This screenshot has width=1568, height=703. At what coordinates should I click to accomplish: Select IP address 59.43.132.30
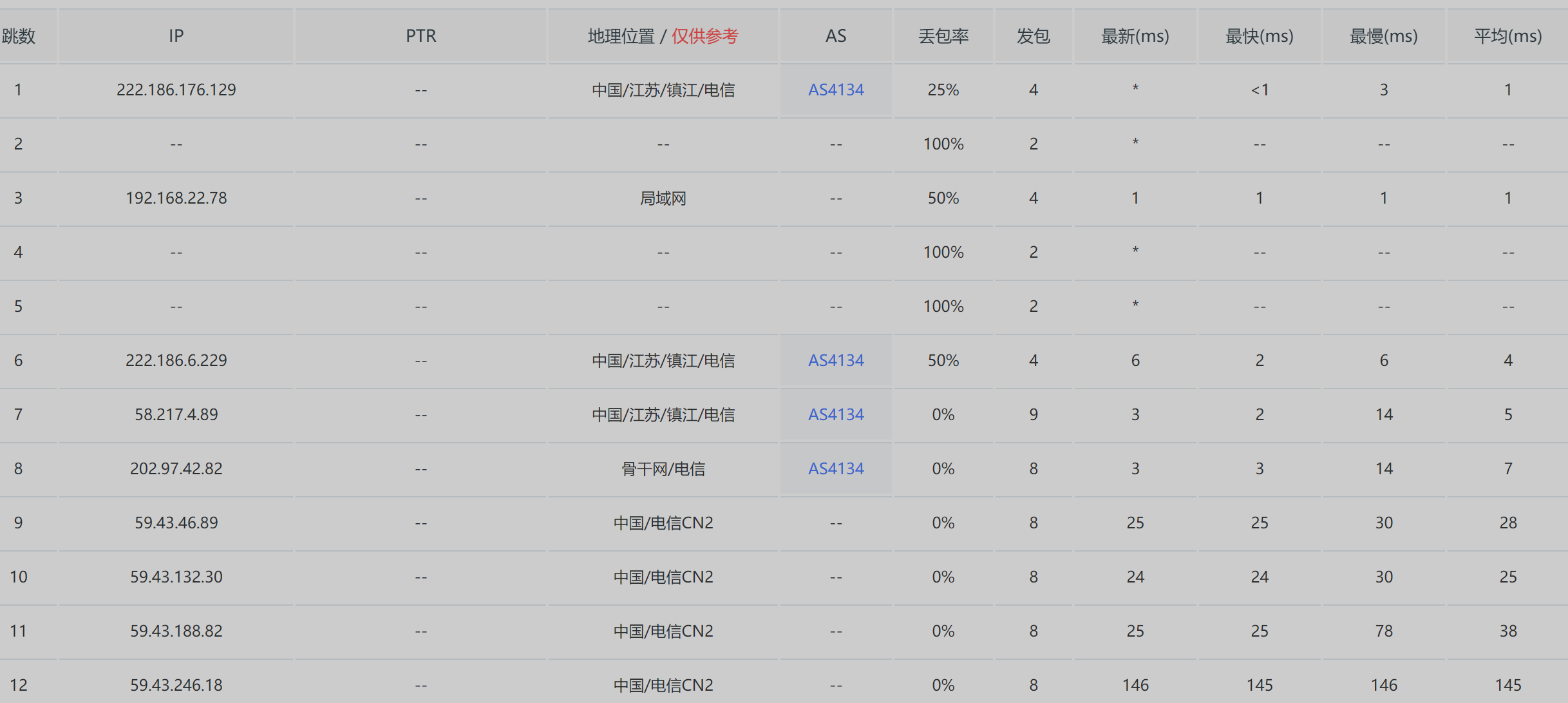click(x=176, y=577)
